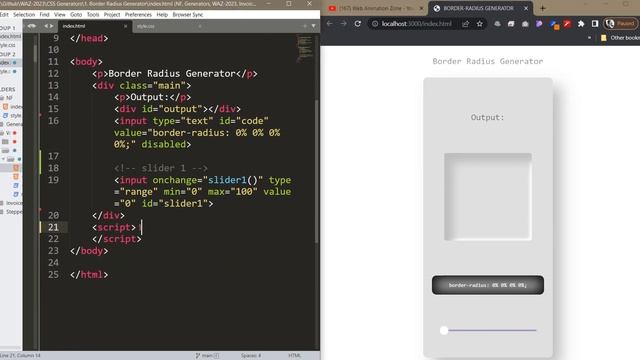Screen dimensions: 640x360
Task: Click the purple extension icon
Action: click(539, 24)
